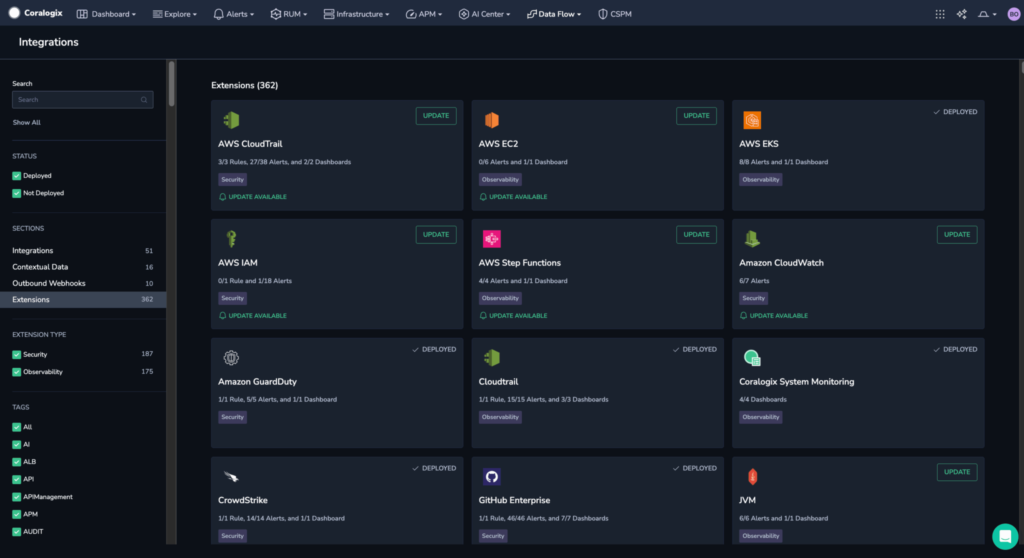Update the JVM extension
This screenshot has height=558, width=1024.
pos(957,472)
